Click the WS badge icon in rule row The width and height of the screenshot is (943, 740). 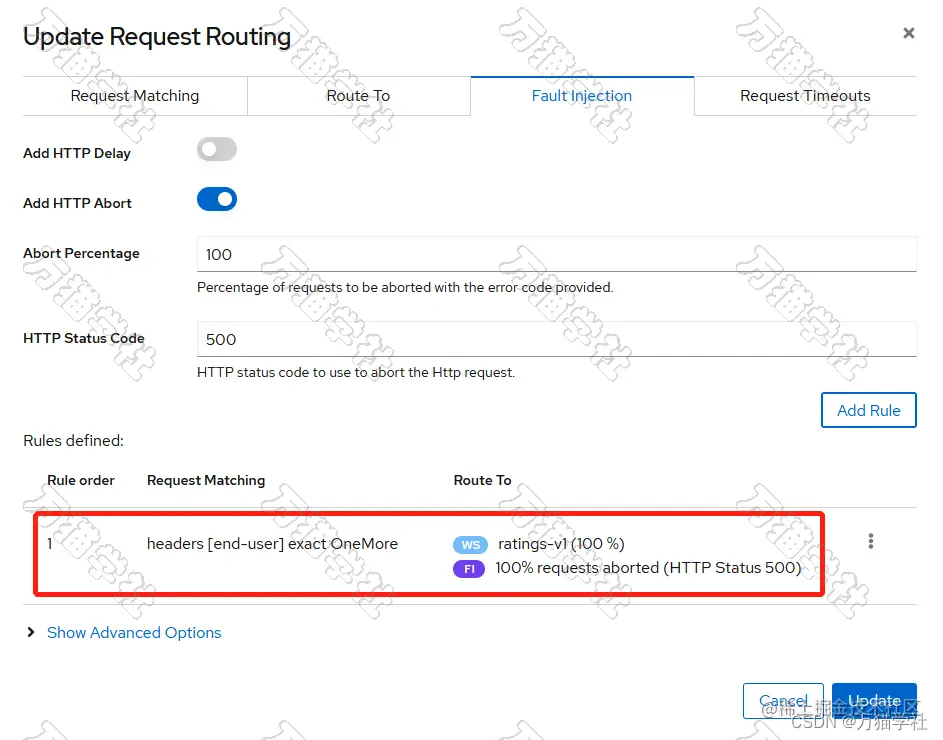pos(470,545)
